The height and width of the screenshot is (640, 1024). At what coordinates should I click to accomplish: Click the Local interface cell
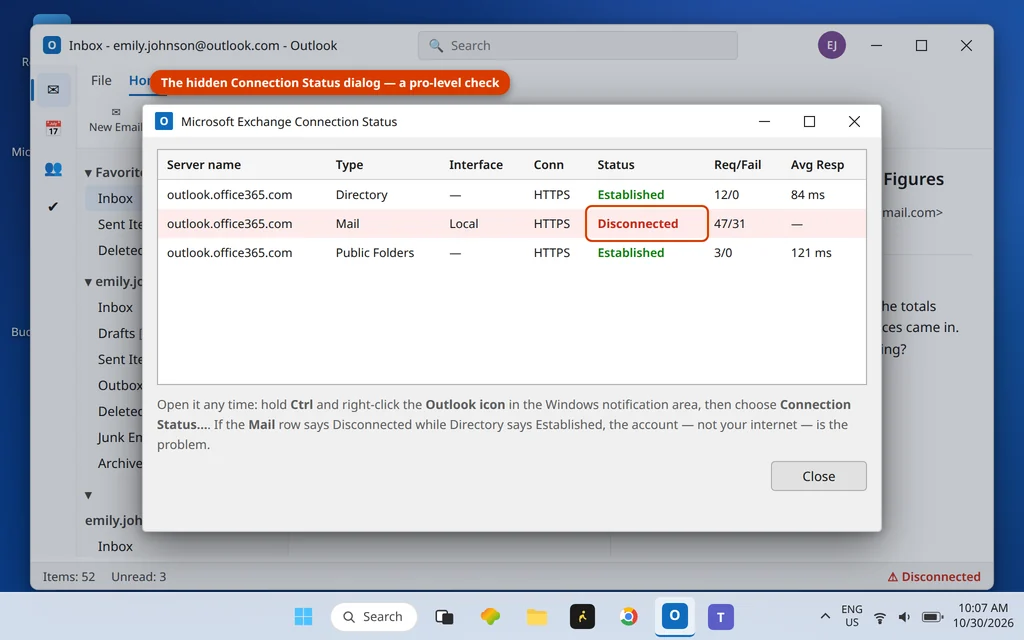point(464,223)
